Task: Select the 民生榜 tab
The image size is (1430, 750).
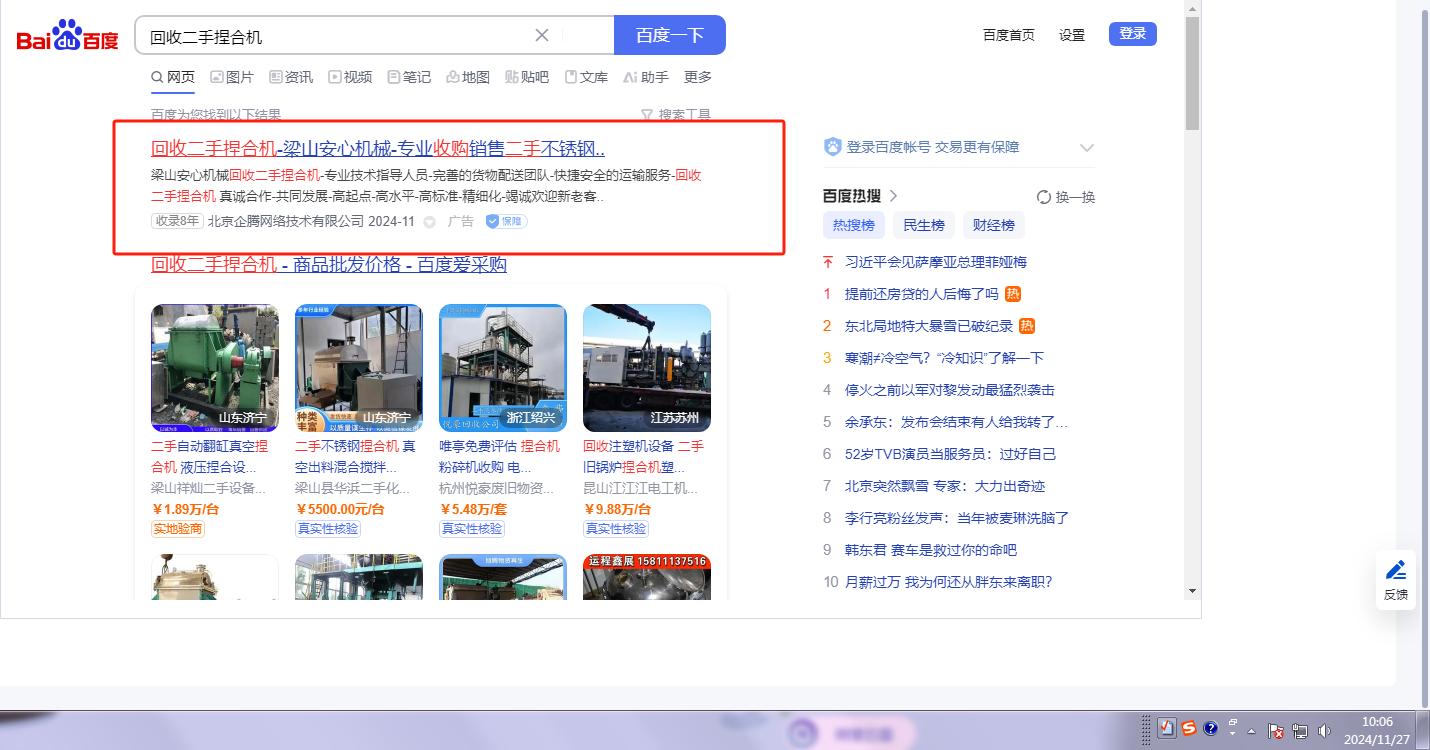Action: coord(924,225)
